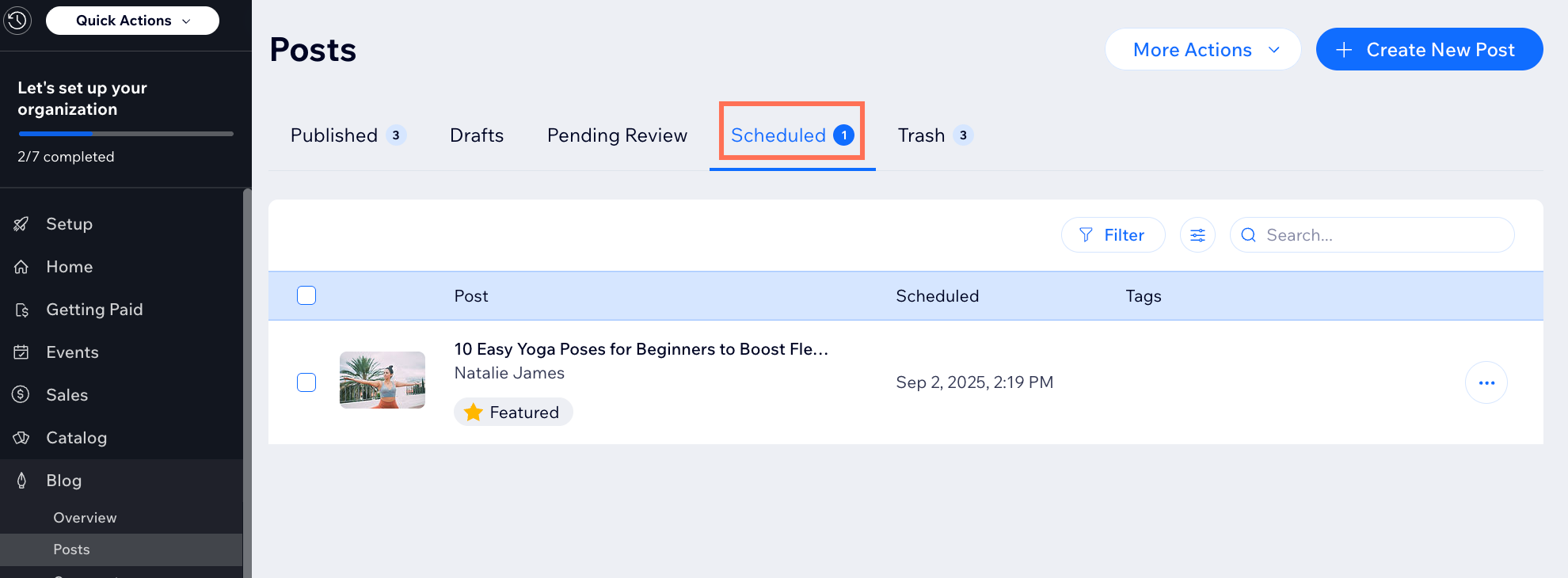The width and height of the screenshot is (1568, 578).
Task: Click the Create New Post button
Action: tap(1429, 50)
